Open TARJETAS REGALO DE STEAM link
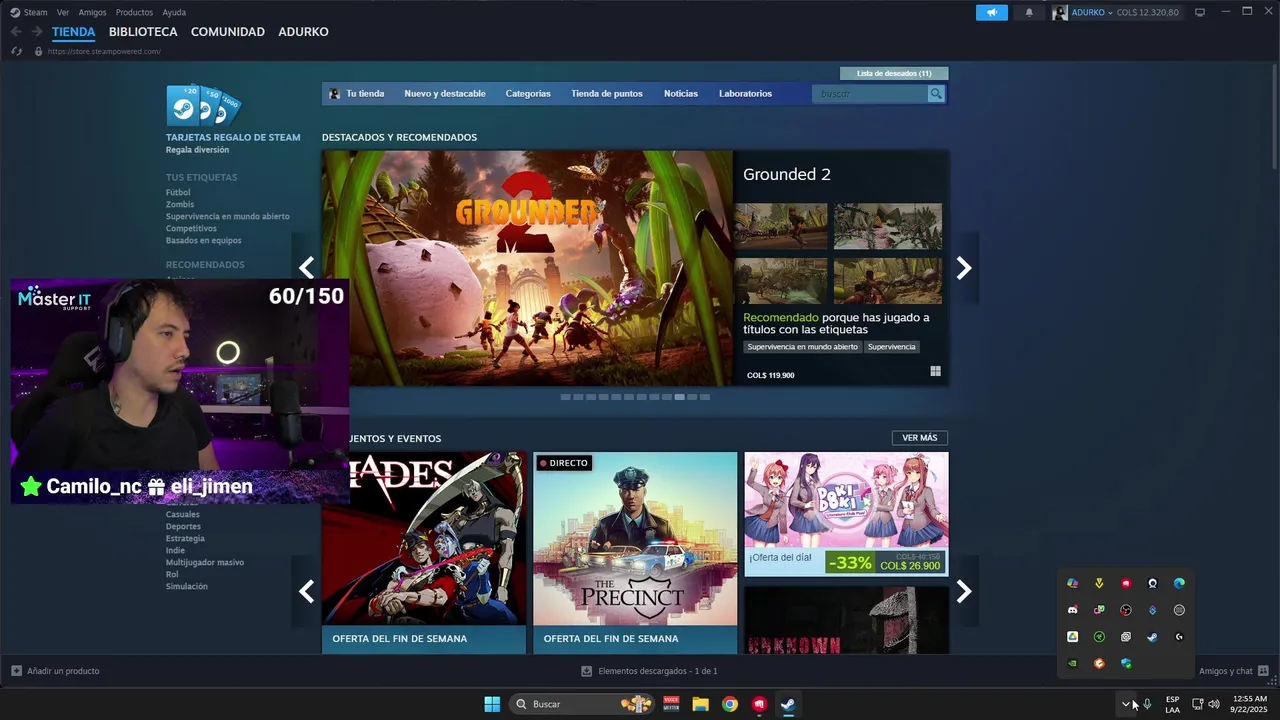The image size is (1280, 720). click(233, 137)
